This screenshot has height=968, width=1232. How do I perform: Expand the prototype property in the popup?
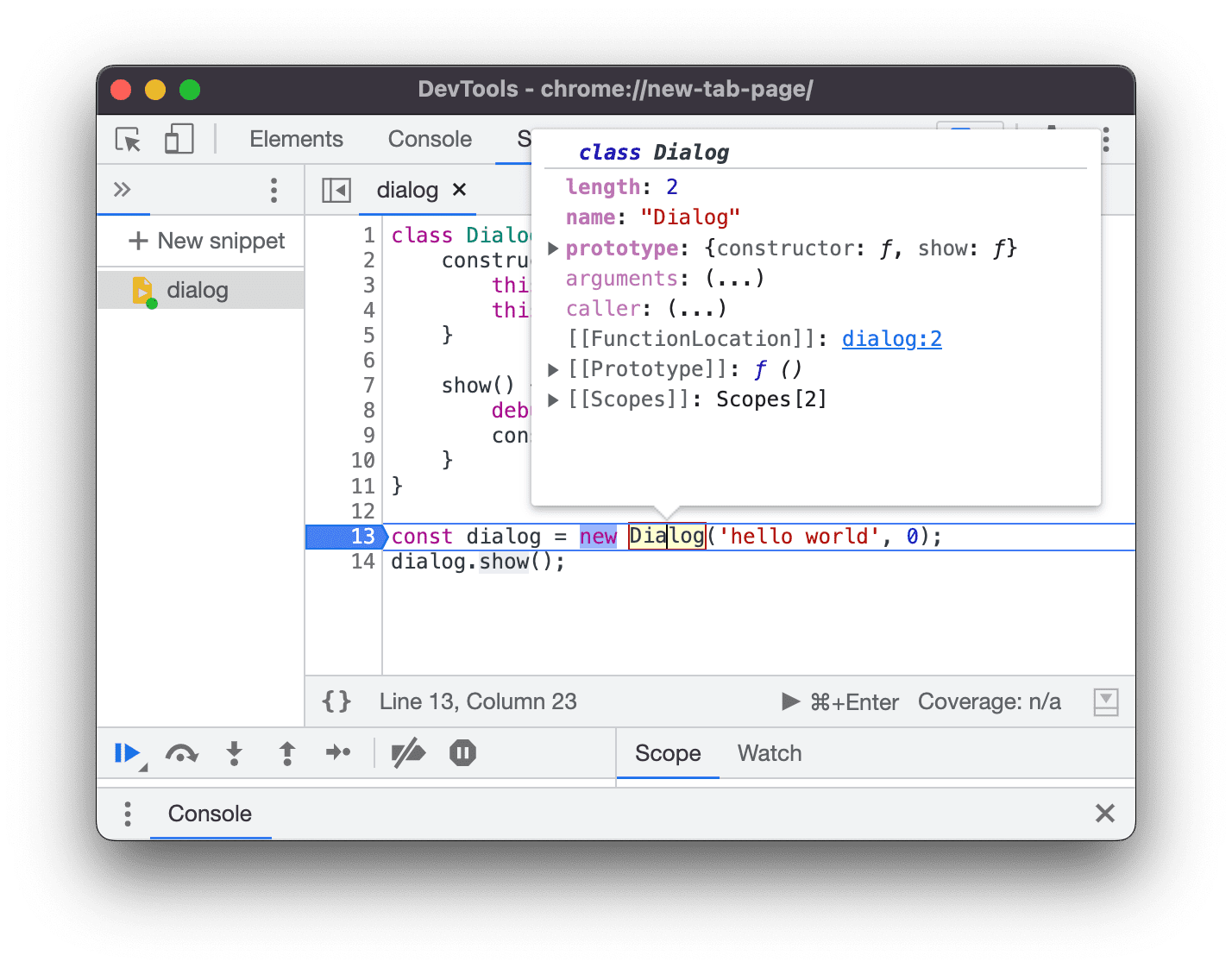click(553, 248)
